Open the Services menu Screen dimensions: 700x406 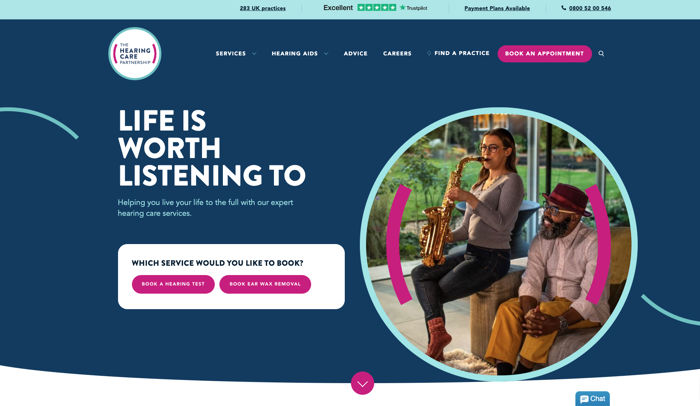[231, 54]
